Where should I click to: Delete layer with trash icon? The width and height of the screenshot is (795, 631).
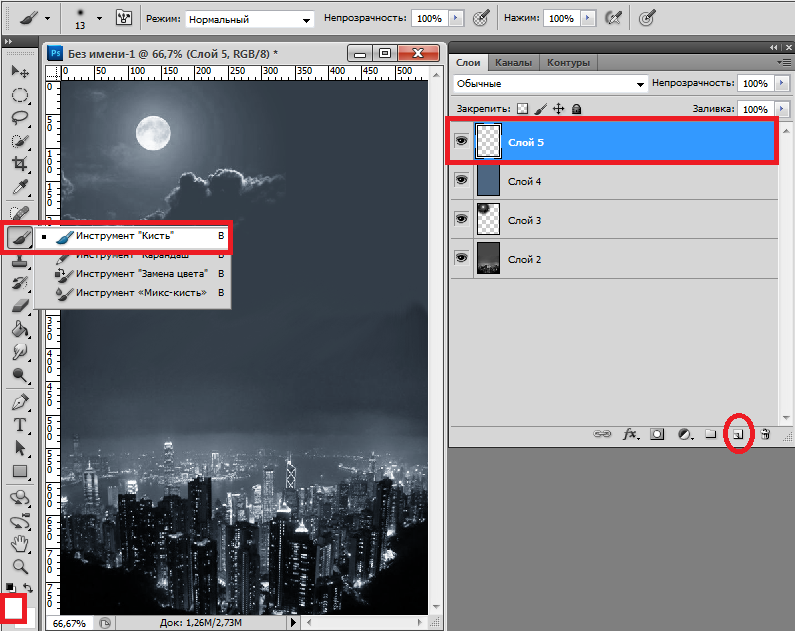click(766, 434)
